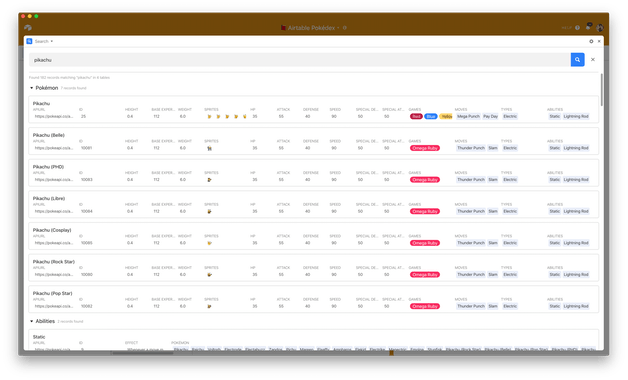Open the Pikachu (Rock Star) record
628x380 pixels.
click(x=314, y=267)
